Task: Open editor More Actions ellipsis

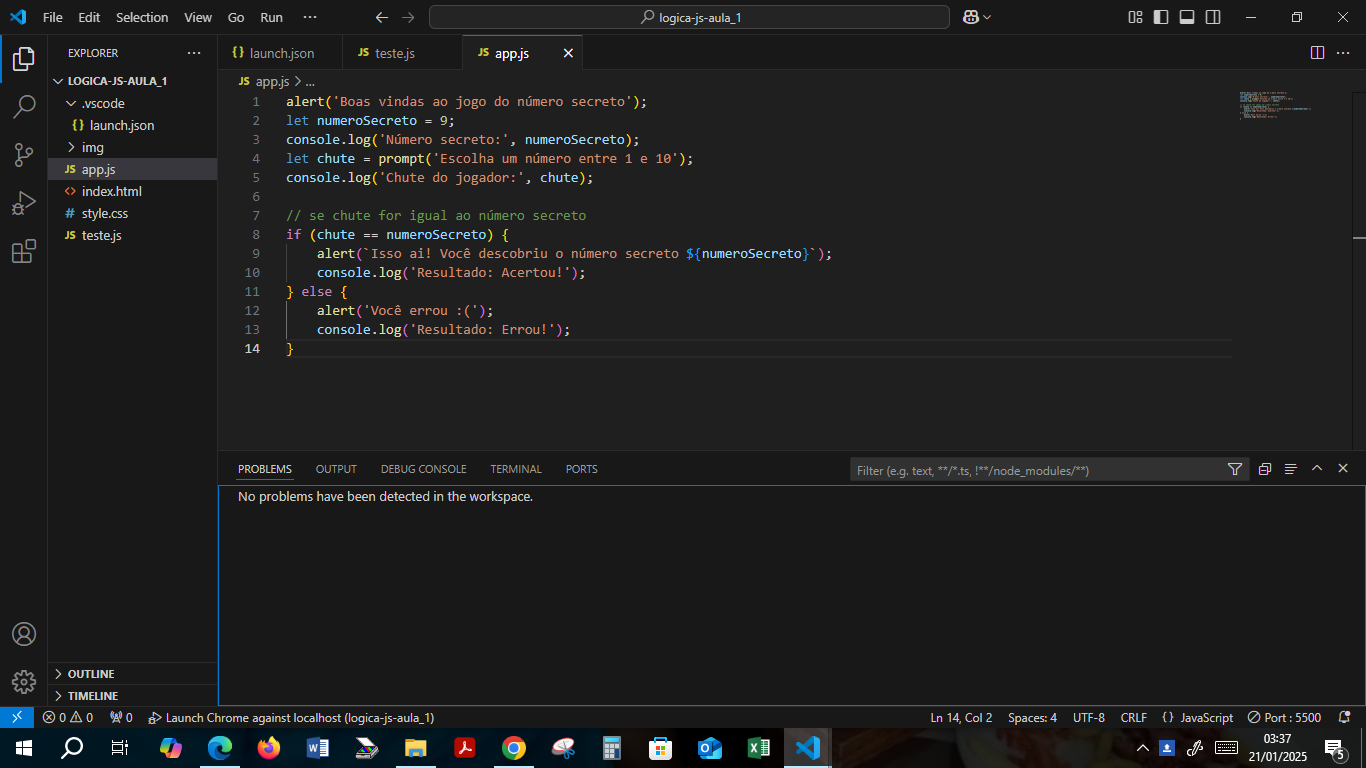Action: point(1343,53)
